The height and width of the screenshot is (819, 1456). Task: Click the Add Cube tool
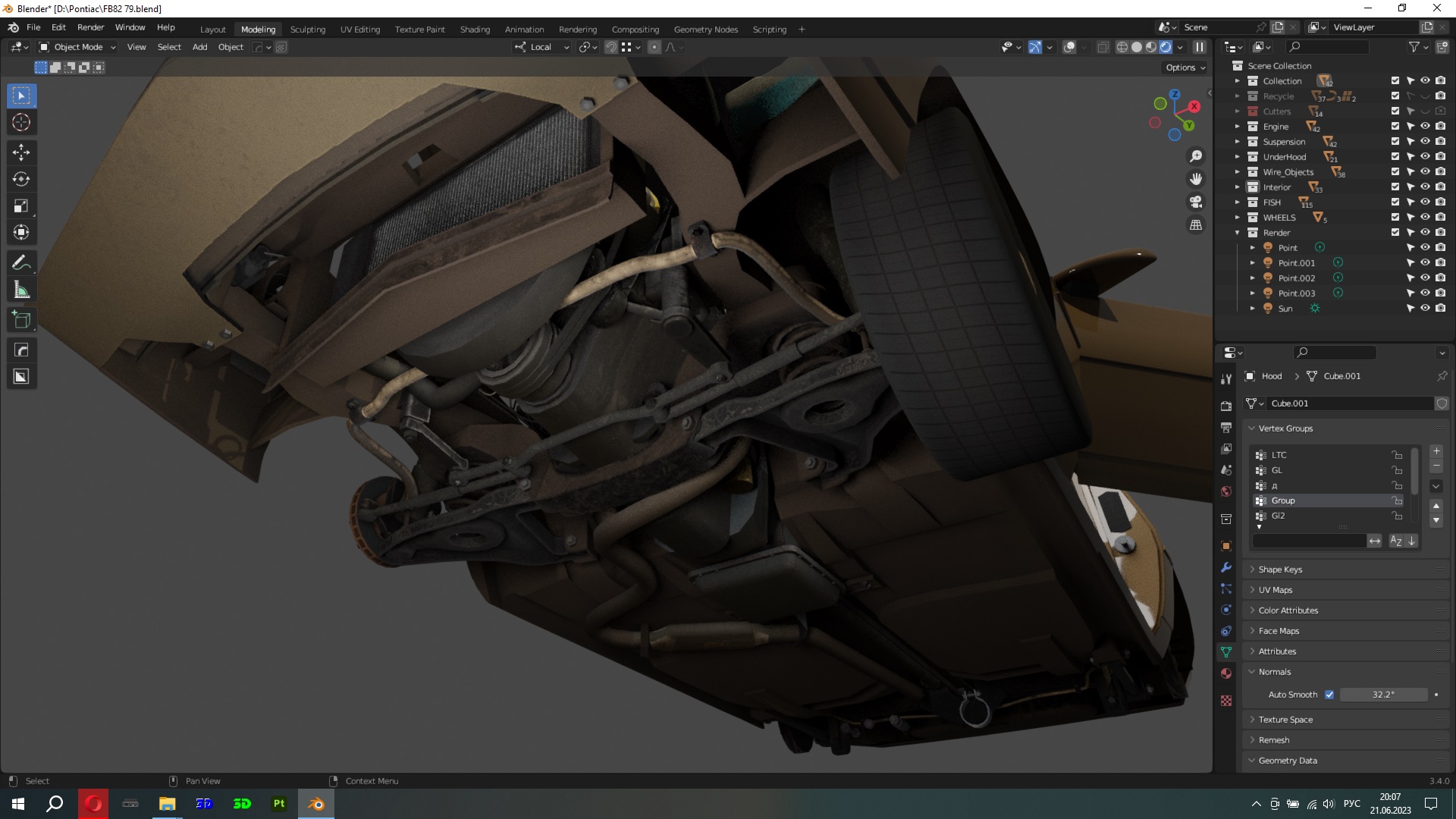click(21, 320)
